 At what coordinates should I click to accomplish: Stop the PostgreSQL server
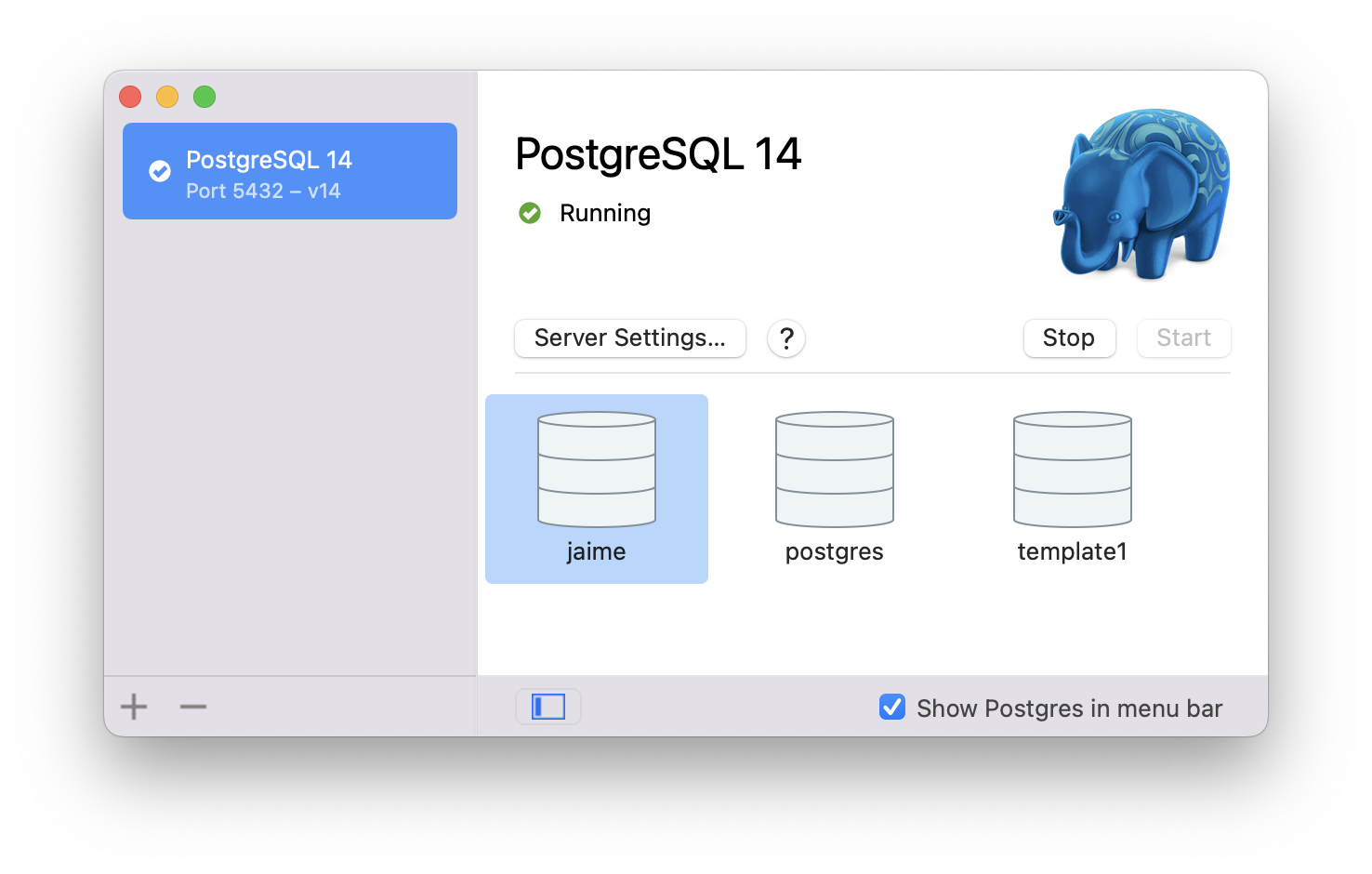pyautogui.click(x=1069, y=338)
